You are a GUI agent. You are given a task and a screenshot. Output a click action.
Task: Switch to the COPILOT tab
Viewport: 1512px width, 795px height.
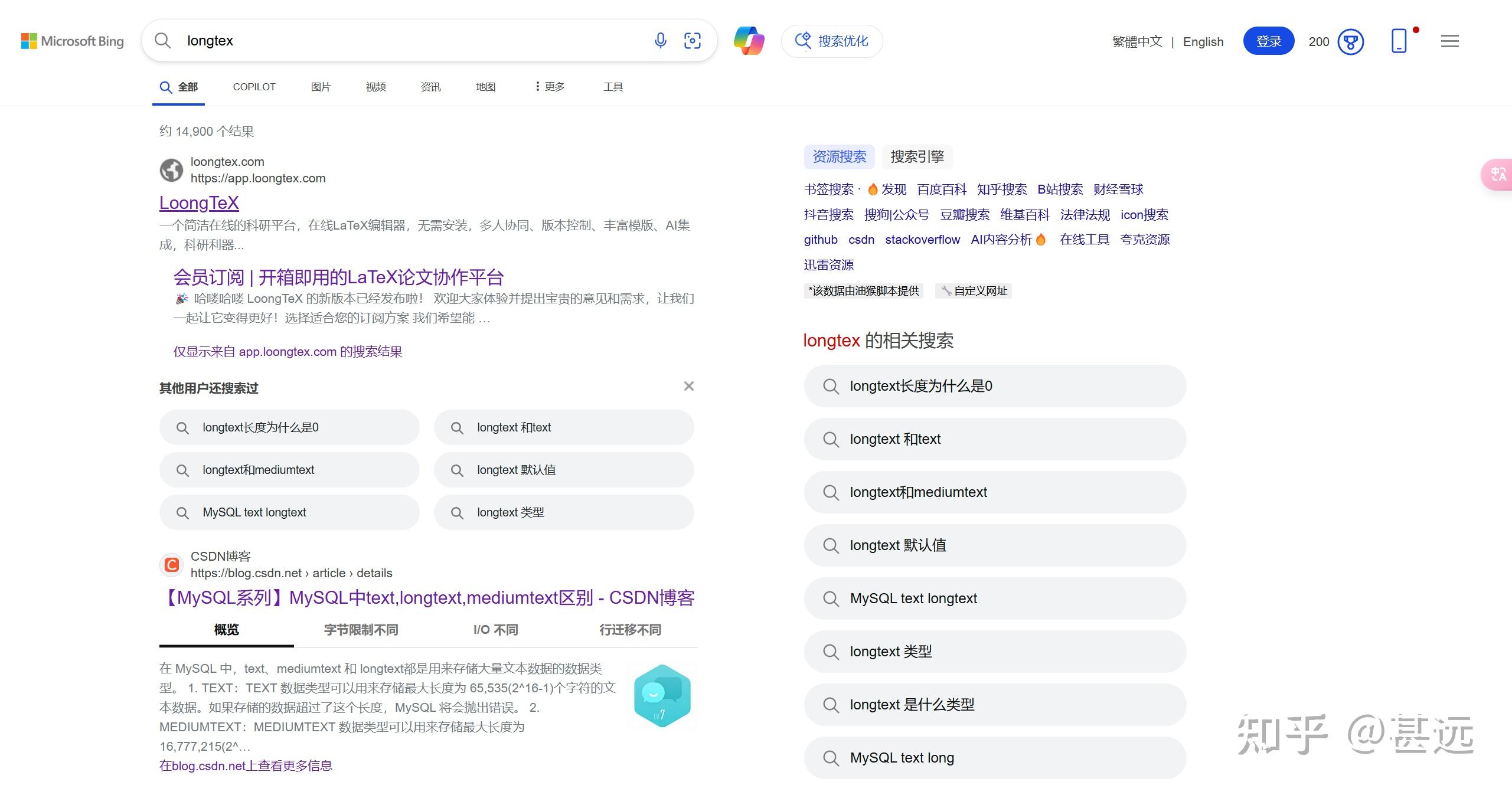pos(254,87)
